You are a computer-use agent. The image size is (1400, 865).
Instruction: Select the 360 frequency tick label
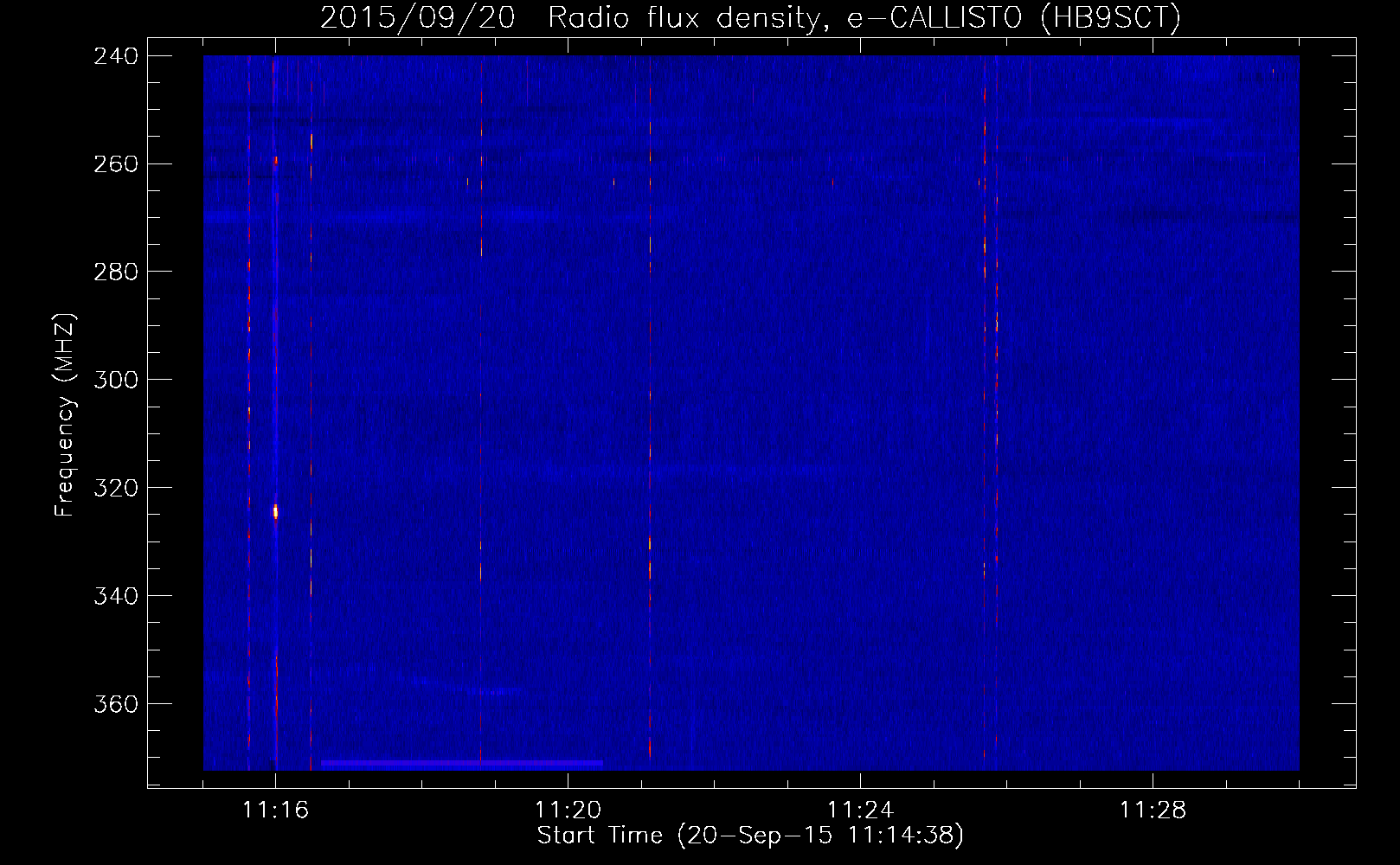(116, 705)
